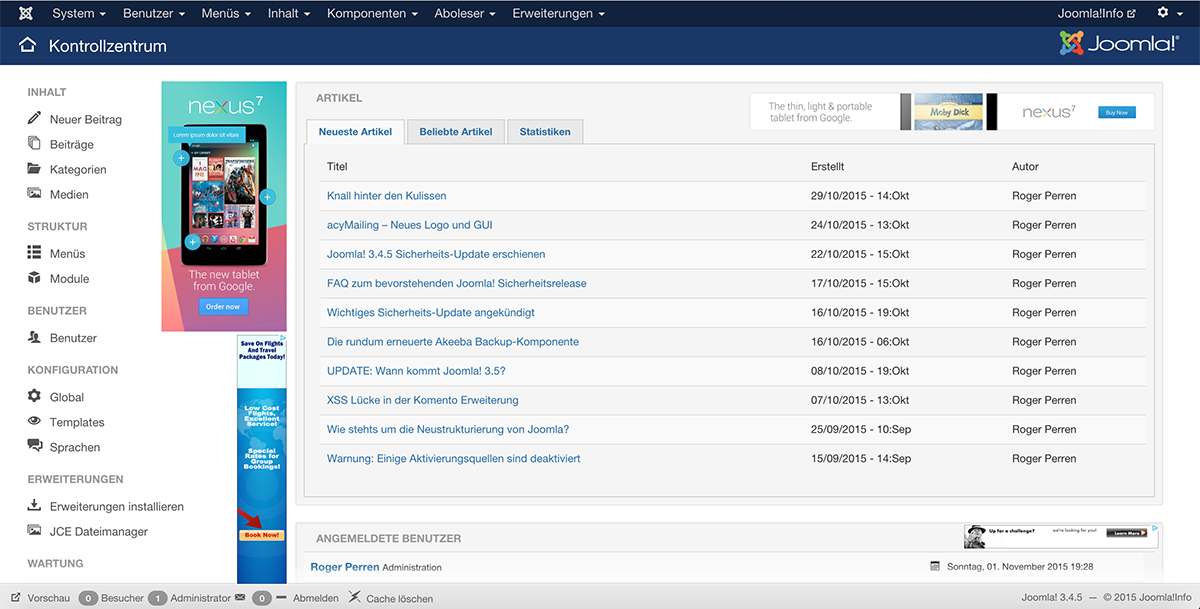Open Warnung: Einige Aktivierungsquellen article

tap(454, 458)
